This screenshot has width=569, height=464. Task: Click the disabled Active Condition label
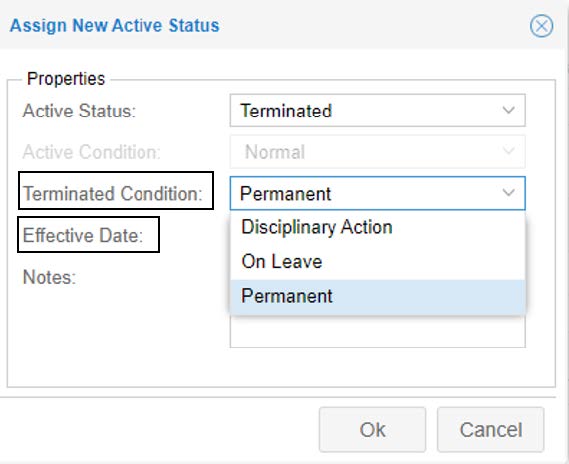click(x=91, y=152)
